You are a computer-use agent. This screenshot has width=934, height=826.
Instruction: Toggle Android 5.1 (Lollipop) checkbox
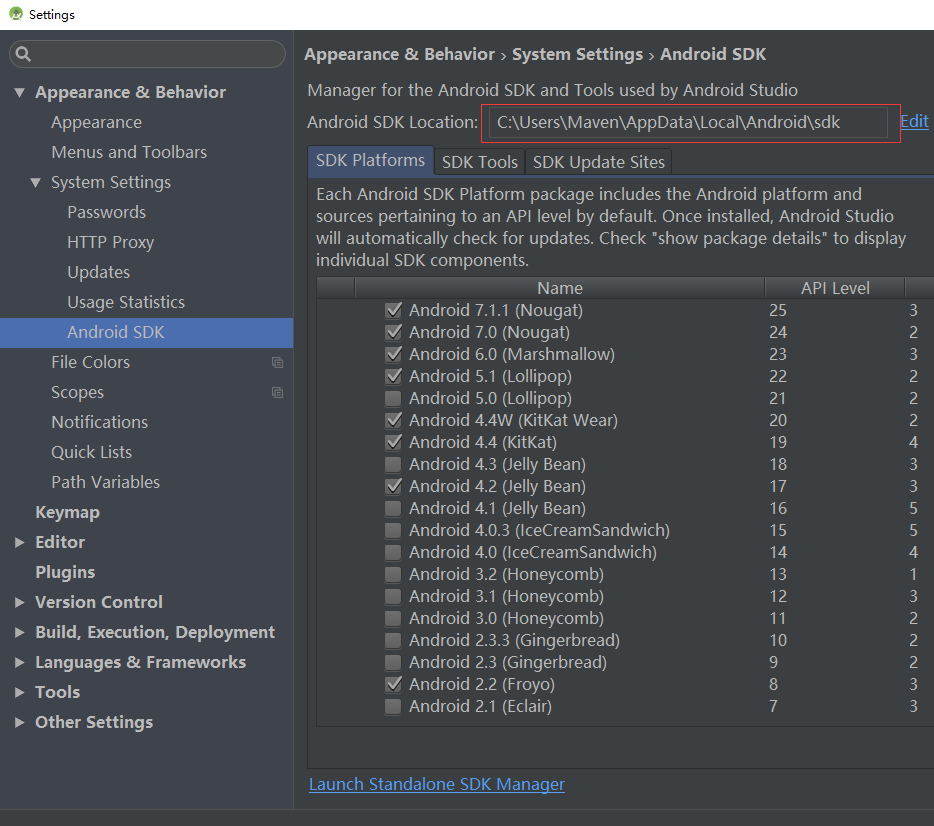point(393,376)
